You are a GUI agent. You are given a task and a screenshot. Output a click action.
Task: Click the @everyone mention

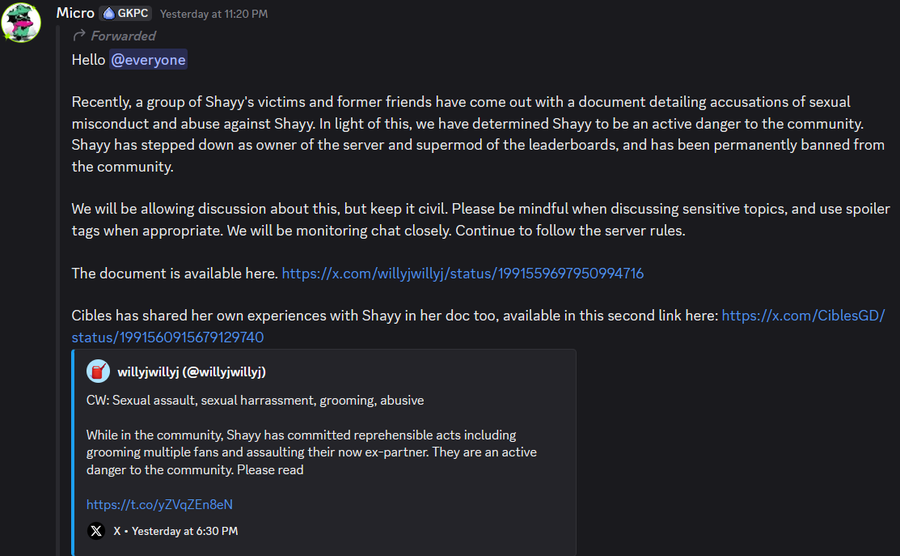click(148, 60)
